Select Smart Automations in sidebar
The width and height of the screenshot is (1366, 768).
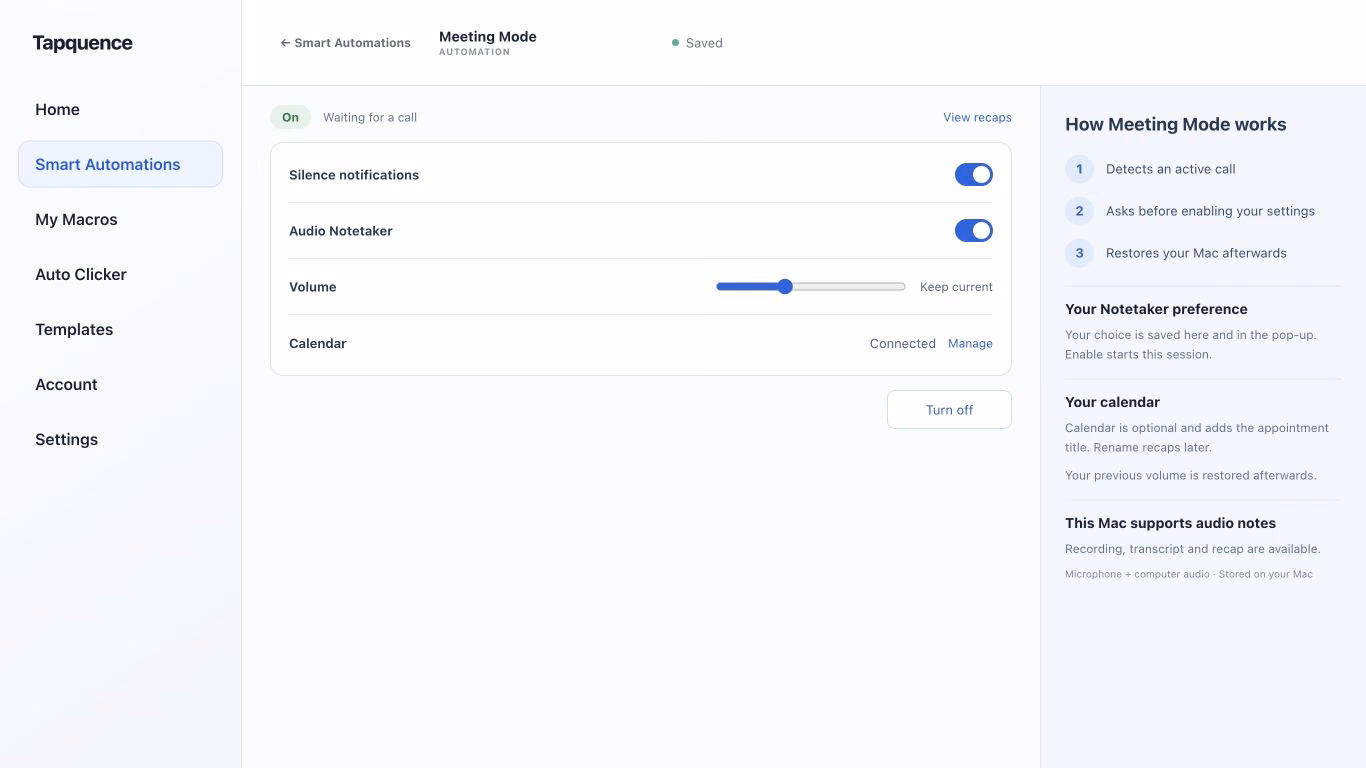coord(120,164)
